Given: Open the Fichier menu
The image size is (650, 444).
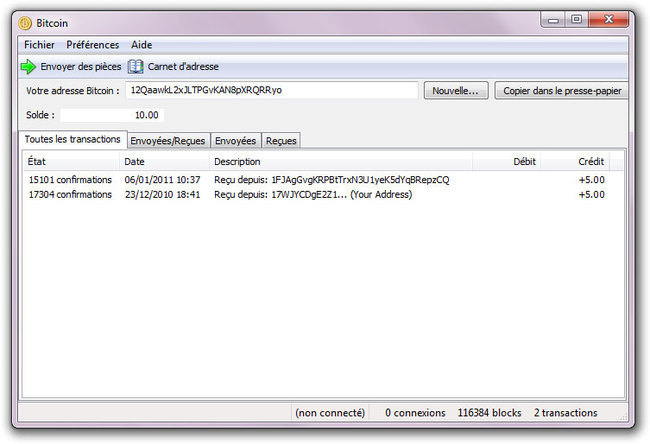Looking at the screenshot, I should tap(39, 45).
